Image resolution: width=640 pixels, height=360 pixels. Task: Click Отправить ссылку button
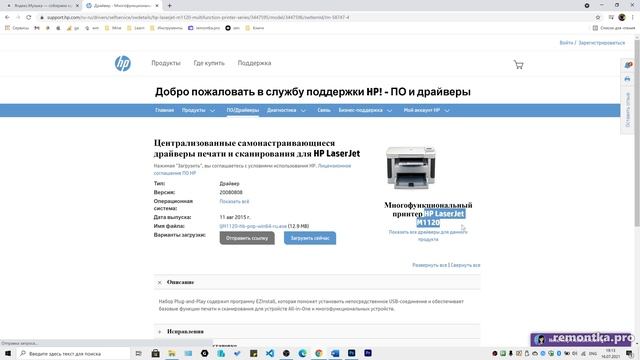(247, 238)
